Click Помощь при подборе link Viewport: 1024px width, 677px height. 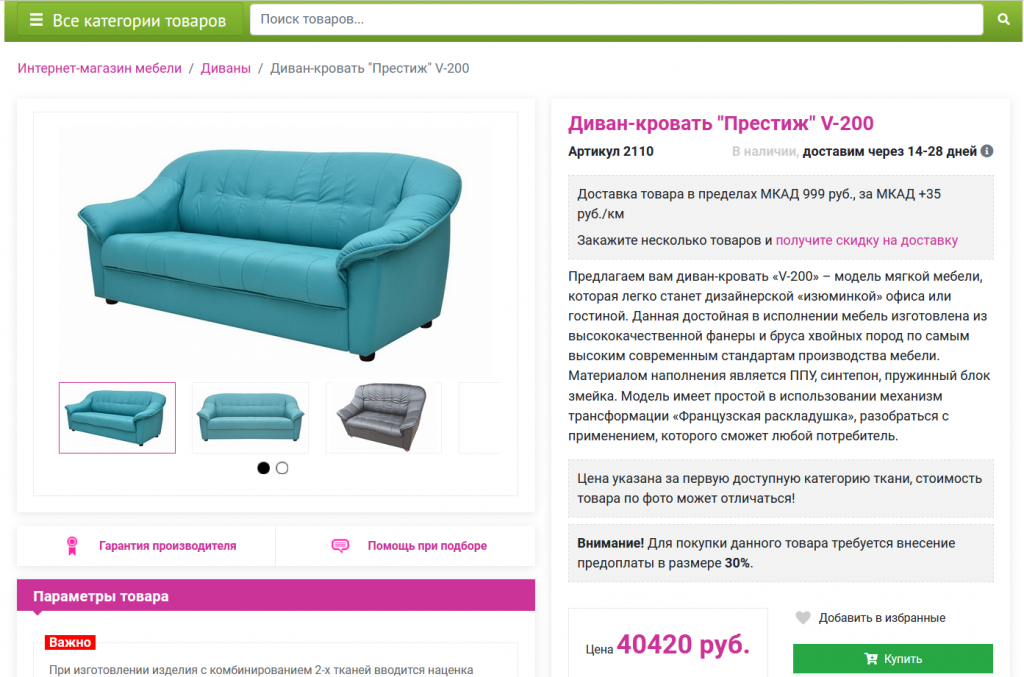[x=427, y=546]
